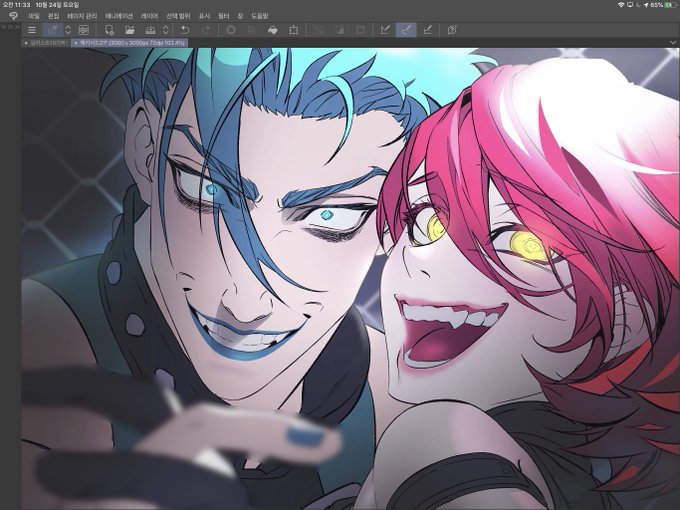The image size is (680, 510).
Task: Toggle the highlighted edge-keyboard/touch gesture icon
Action: pyautogui.click(x=53, y=30)
